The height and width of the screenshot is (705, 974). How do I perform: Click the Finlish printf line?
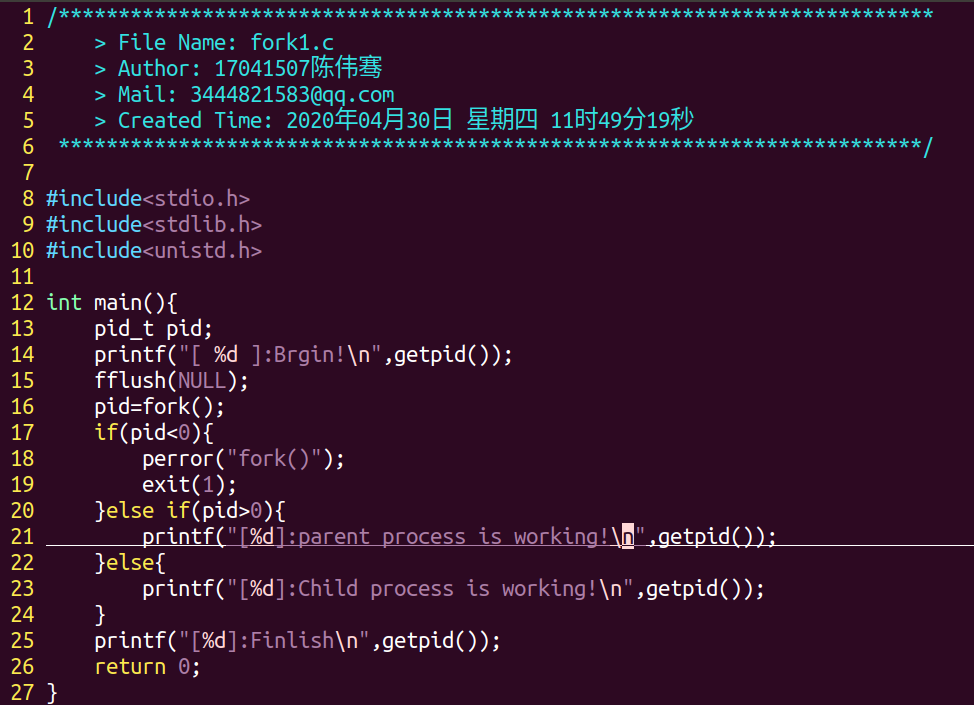(x=296, y=641)
